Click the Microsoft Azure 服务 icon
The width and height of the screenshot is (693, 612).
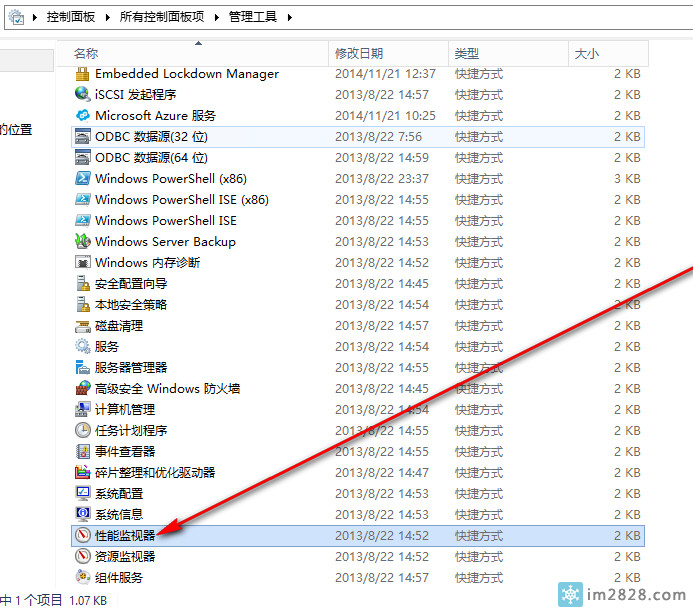click(82, 115)
